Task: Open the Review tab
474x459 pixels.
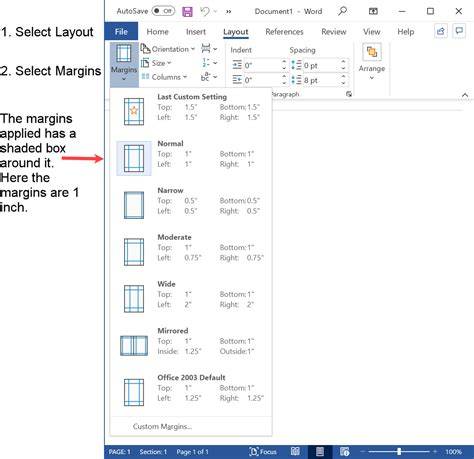Action: pyautogui.click(x=334, y=32)
